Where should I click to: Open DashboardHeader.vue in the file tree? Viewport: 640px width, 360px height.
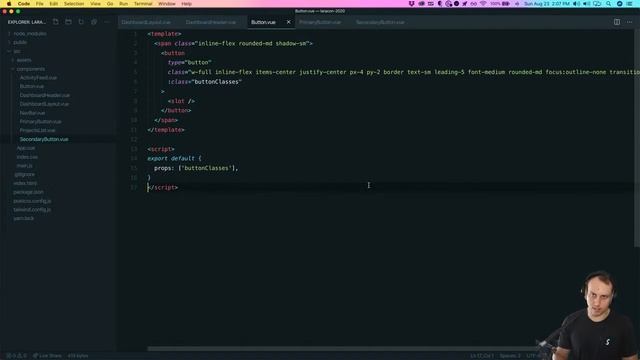pos(45,95)
